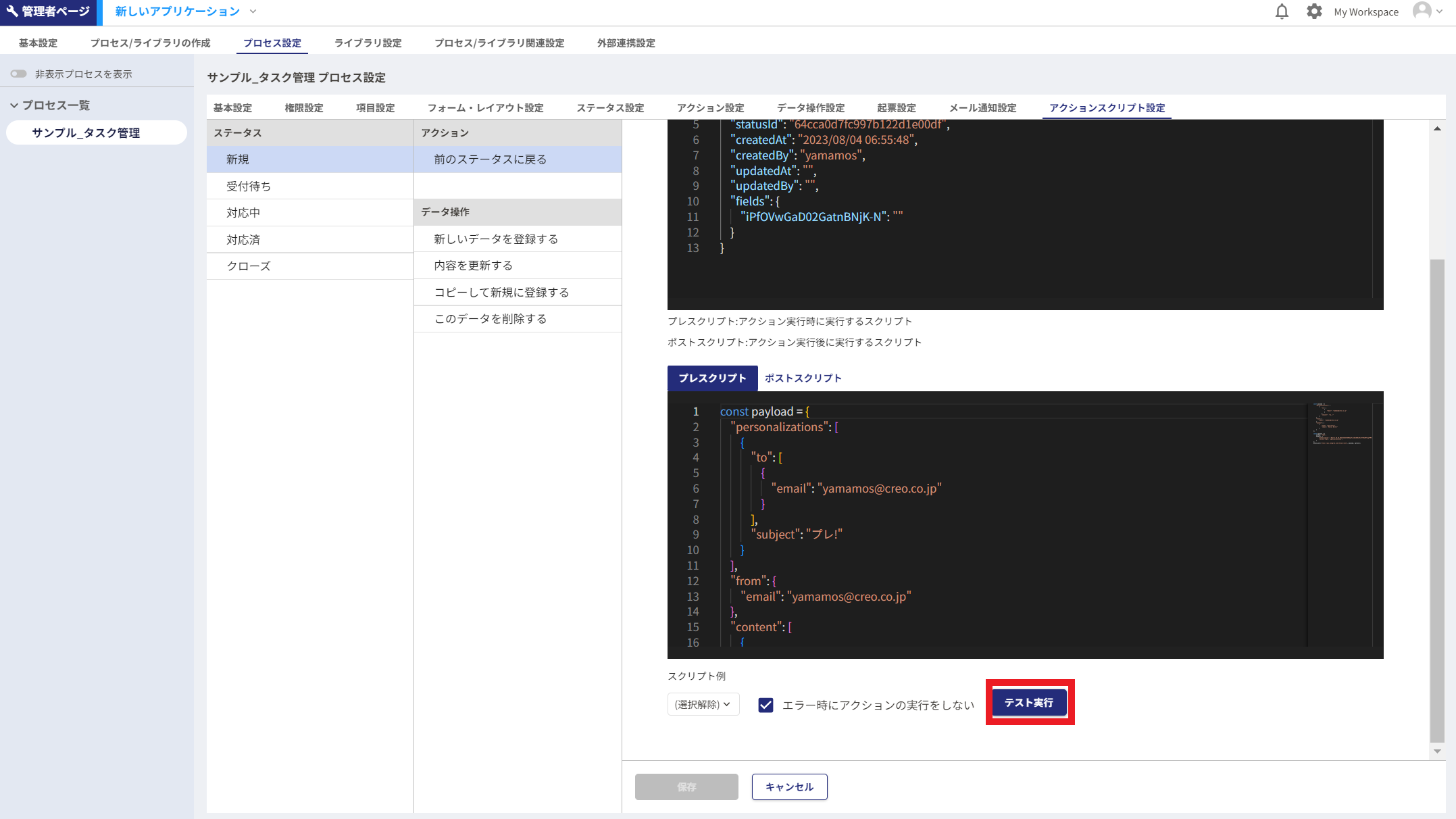The image size is (1456, 819).
Task: Switch to 項目設定 sub-tab
Action: [x=376, y=107]
